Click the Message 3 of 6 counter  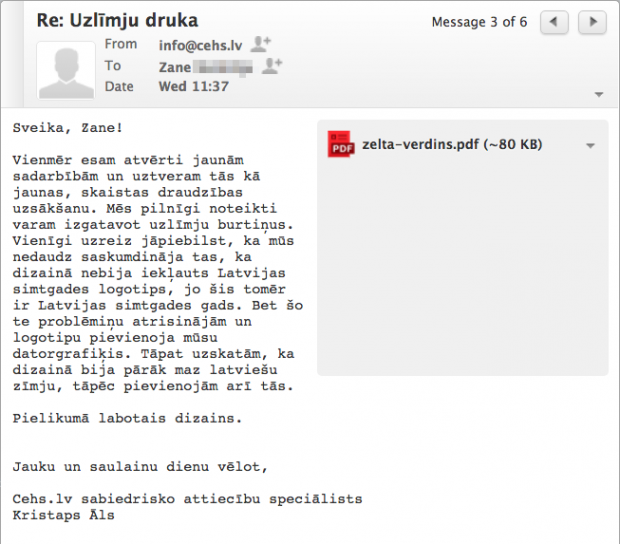(479, 22)
